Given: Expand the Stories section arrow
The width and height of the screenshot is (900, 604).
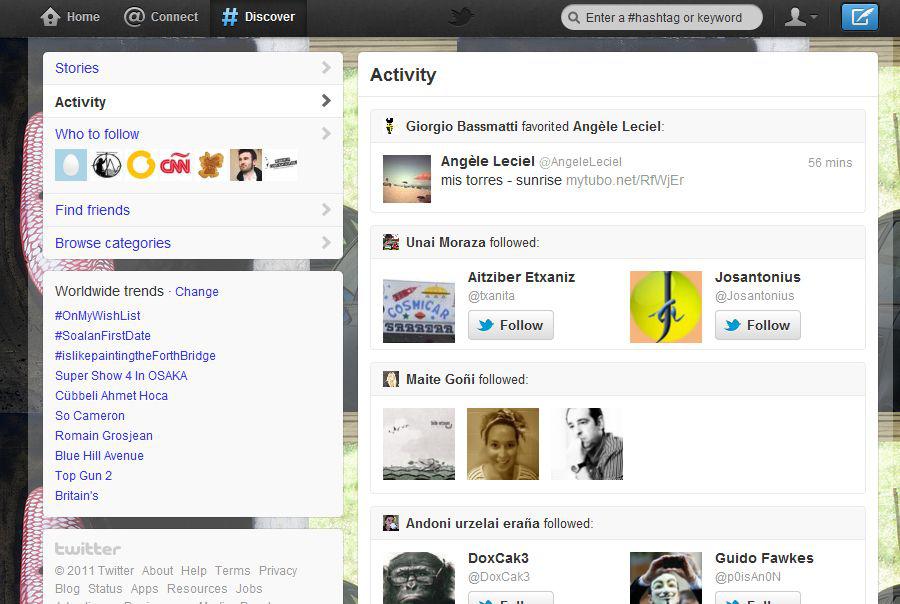Looking at the screenshot, I should 326,68.
